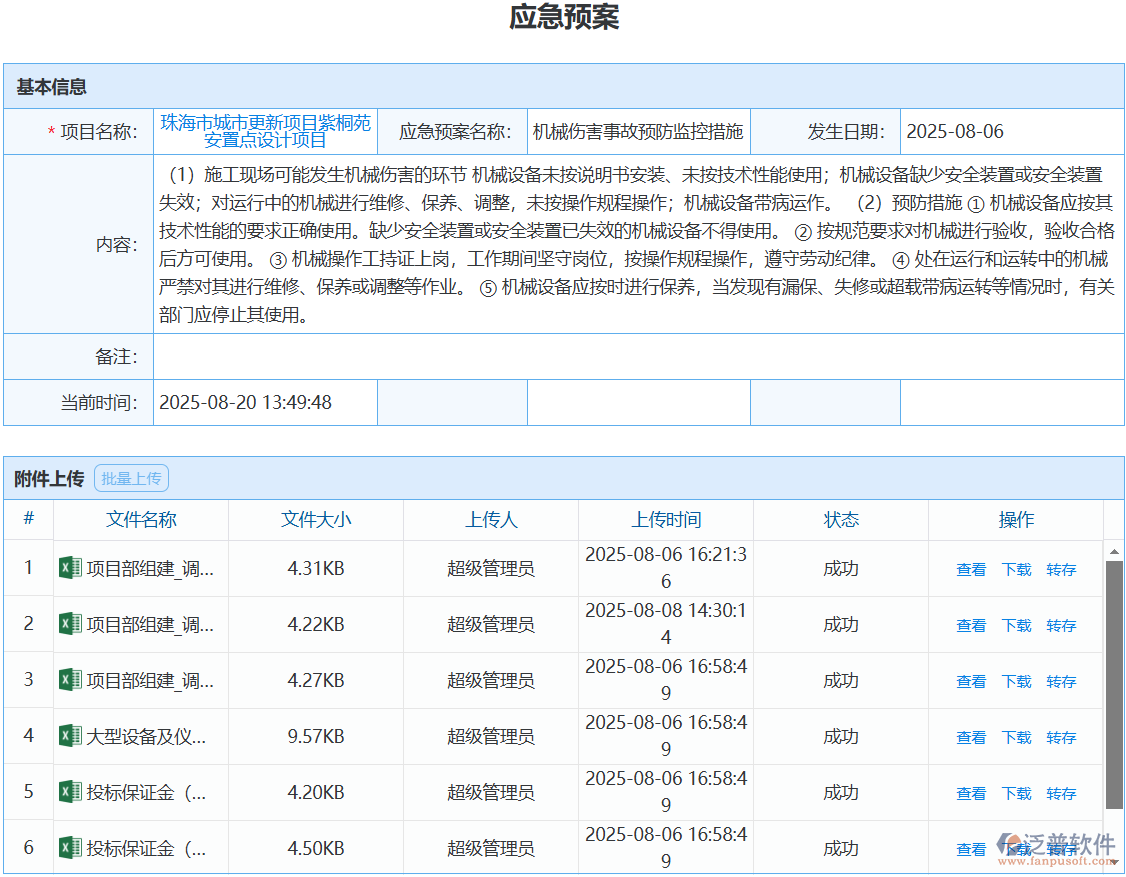Click 下载 on the second attachment row
1126x877 pixels.
point(1016,624)
